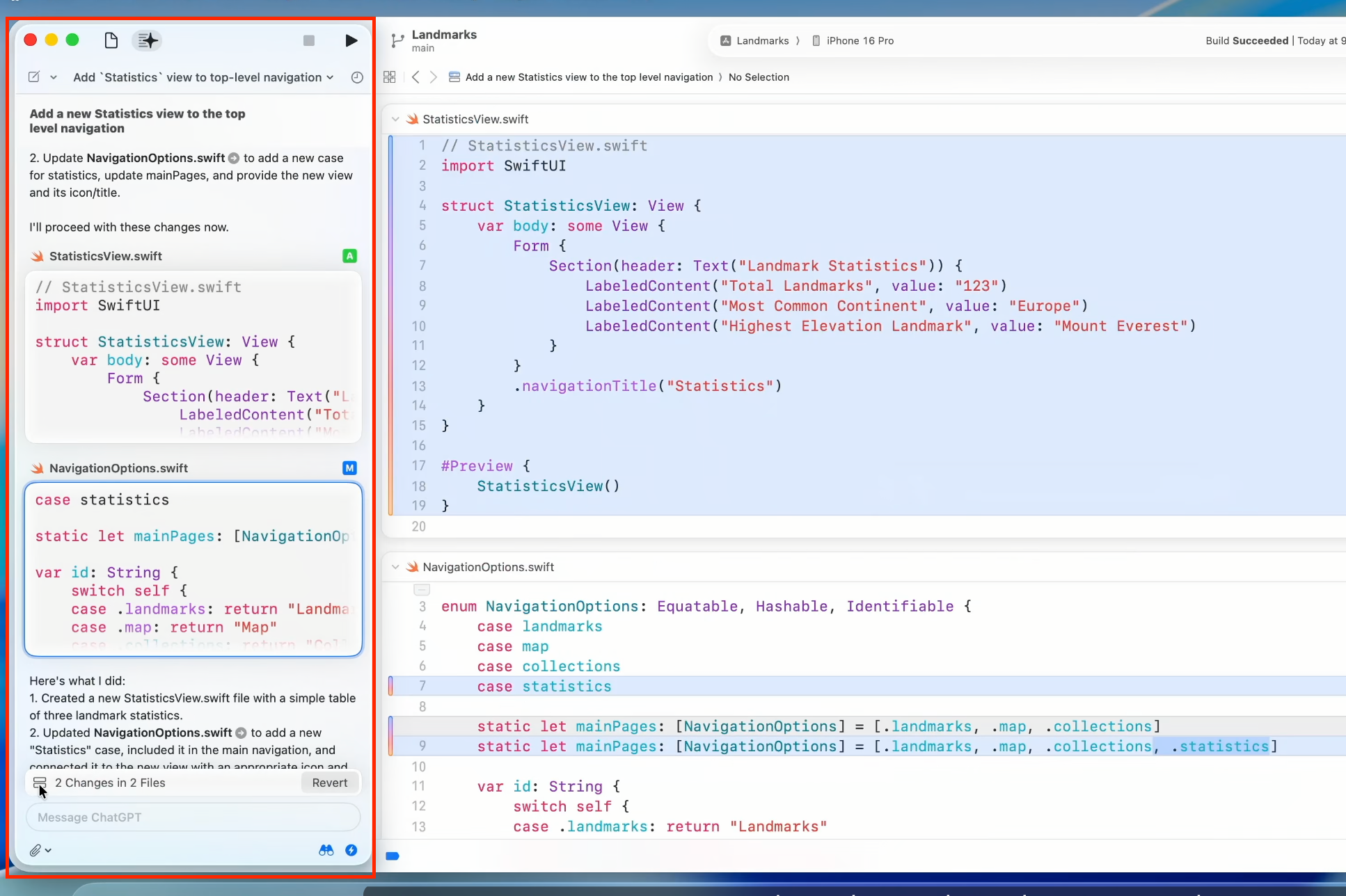Image resolution: width=1346 pixels, height=896 pixels.
Task: Open the conversation history clock icon
Action: point(357,77)
